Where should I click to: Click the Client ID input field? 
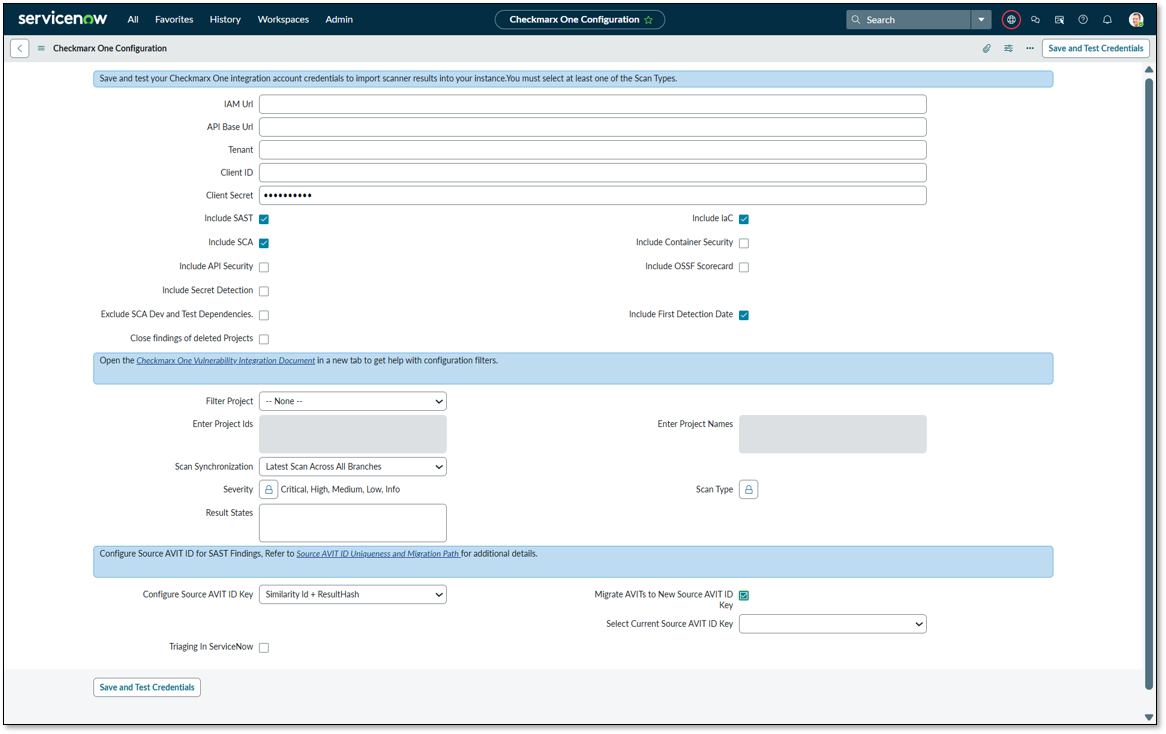pyautogui.click(x=593, y=173)
